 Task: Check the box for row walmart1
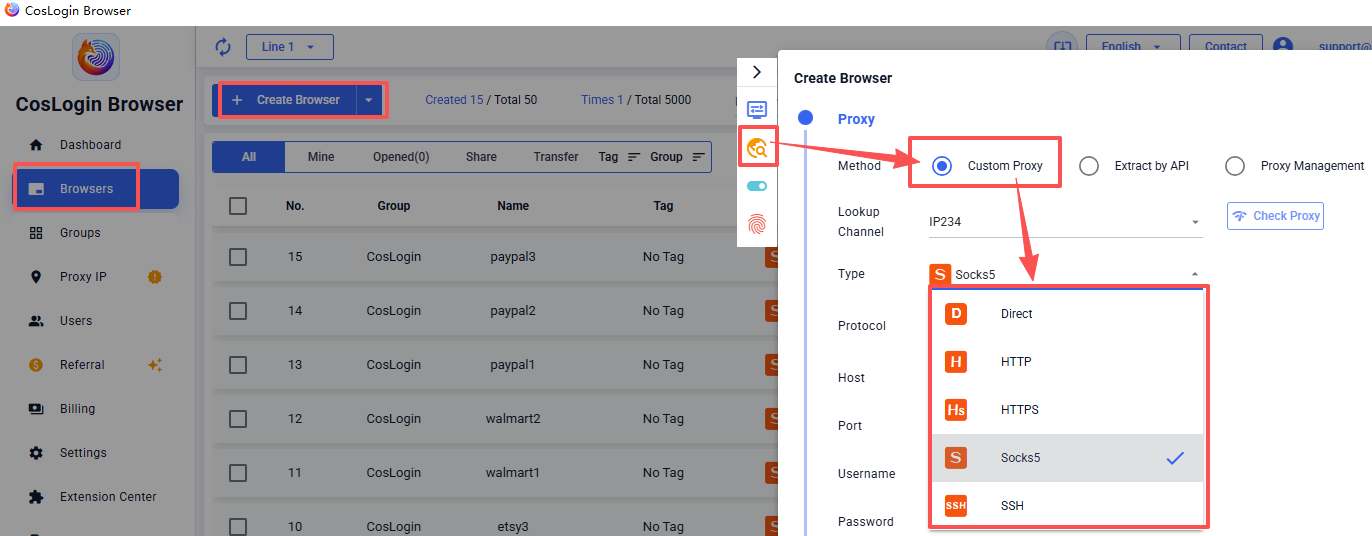[x=238, y=473]
